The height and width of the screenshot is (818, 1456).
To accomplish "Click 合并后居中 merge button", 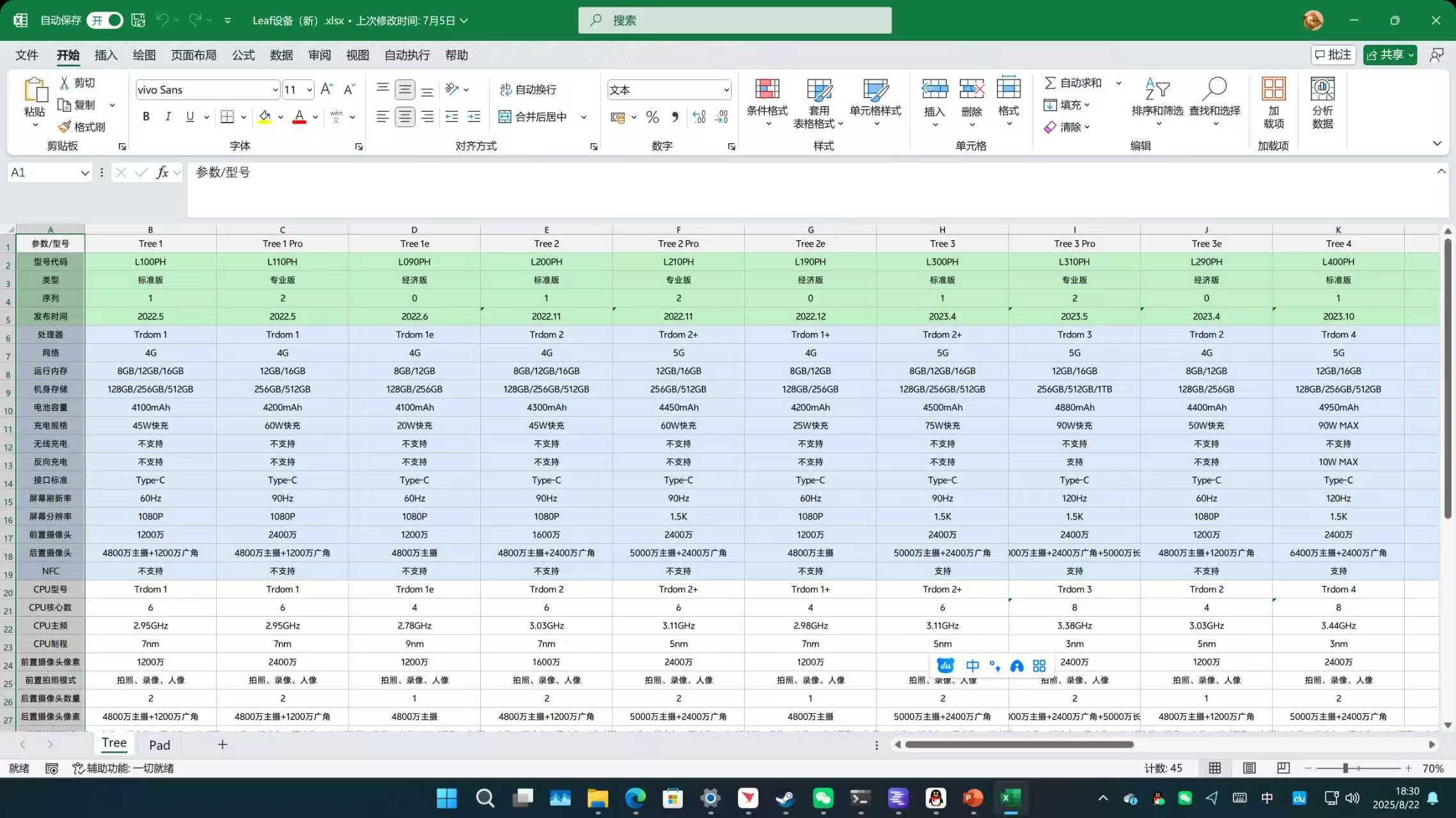I will click(x=533, y=117).
